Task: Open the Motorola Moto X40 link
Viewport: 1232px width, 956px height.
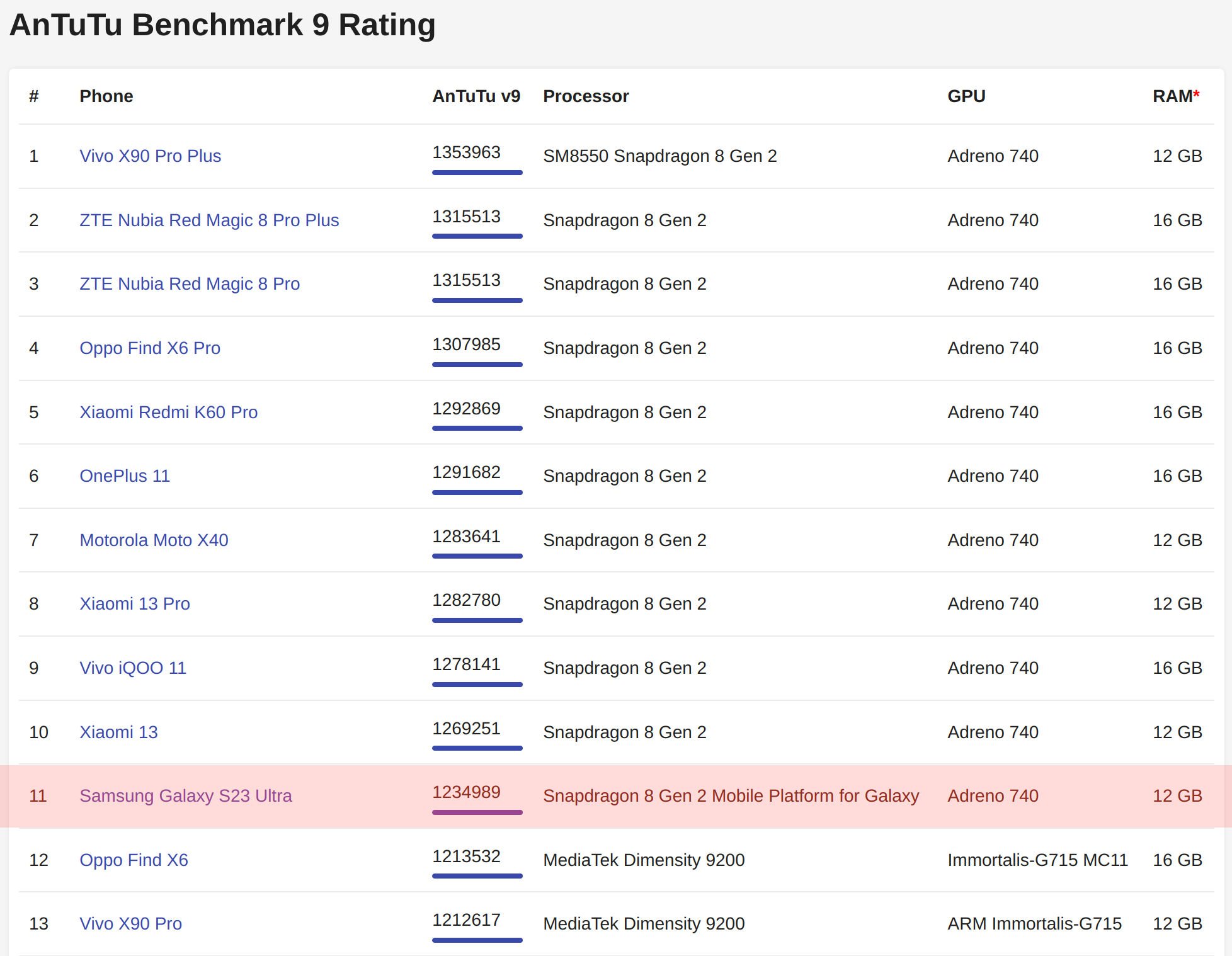Action: coord(154,540)
